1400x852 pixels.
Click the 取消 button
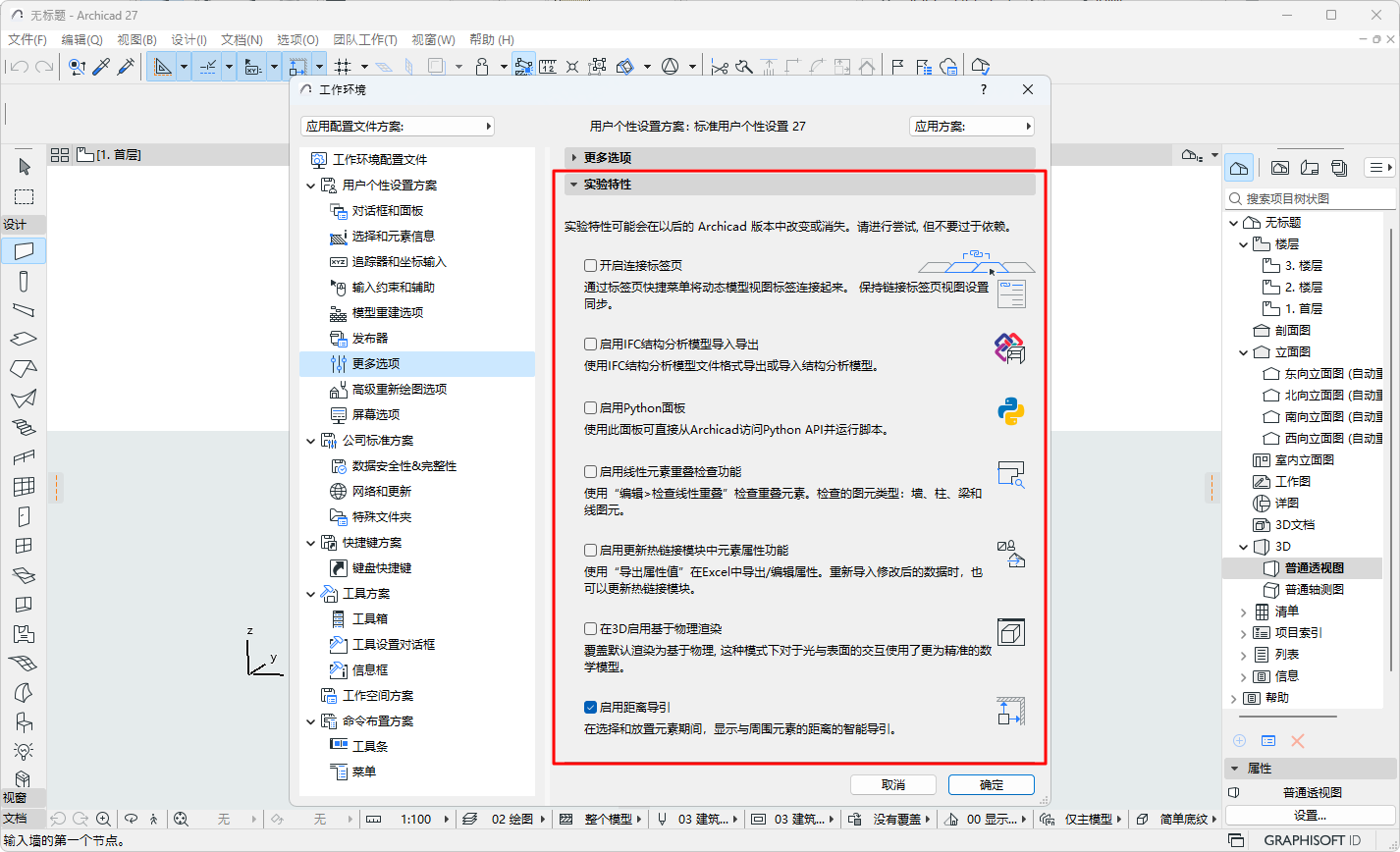[893, 785]
